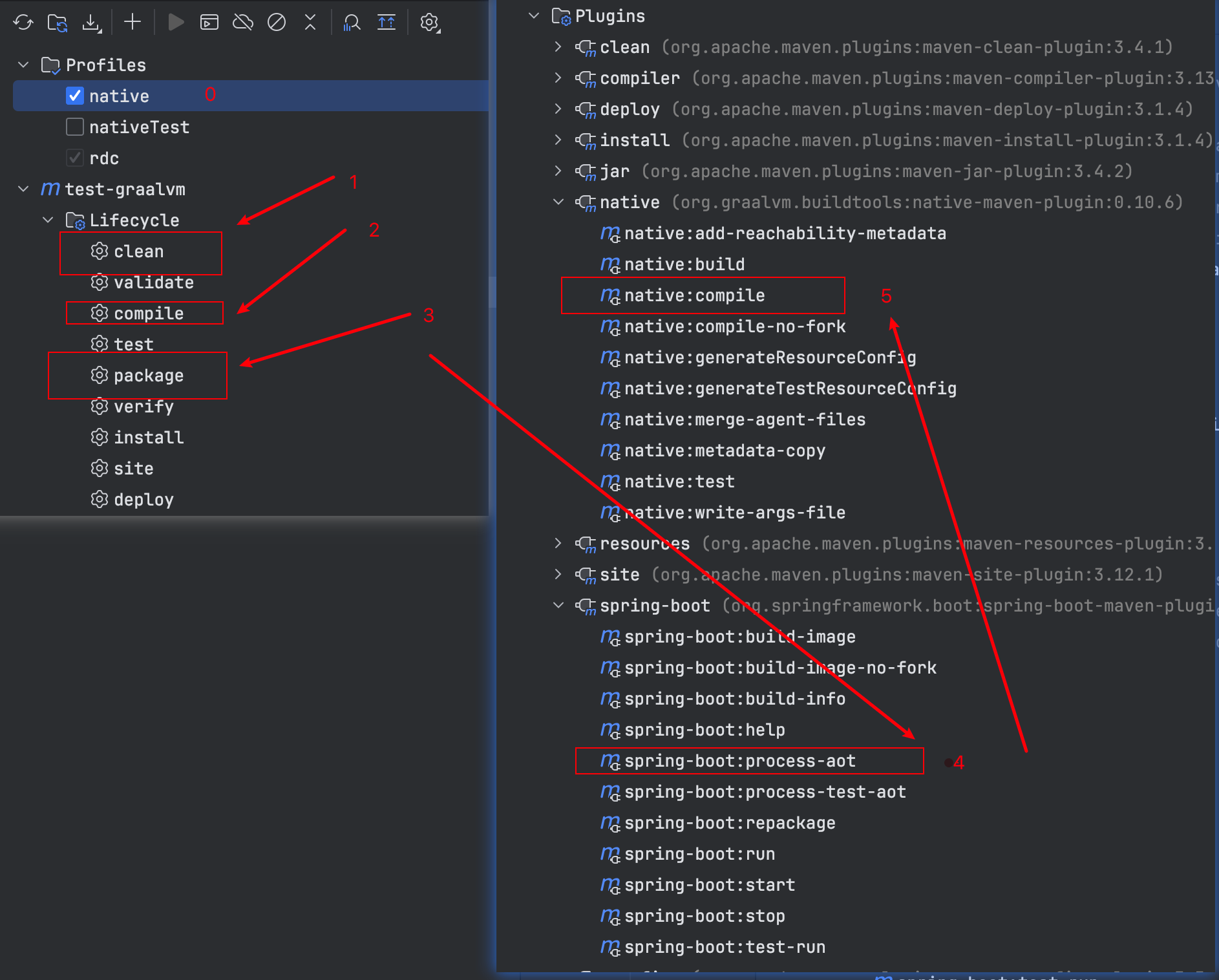This screenshot has width=1219, height=980.
Task: Select spring-boot:process-test-aot goal
Action: (x=765, y=791)
